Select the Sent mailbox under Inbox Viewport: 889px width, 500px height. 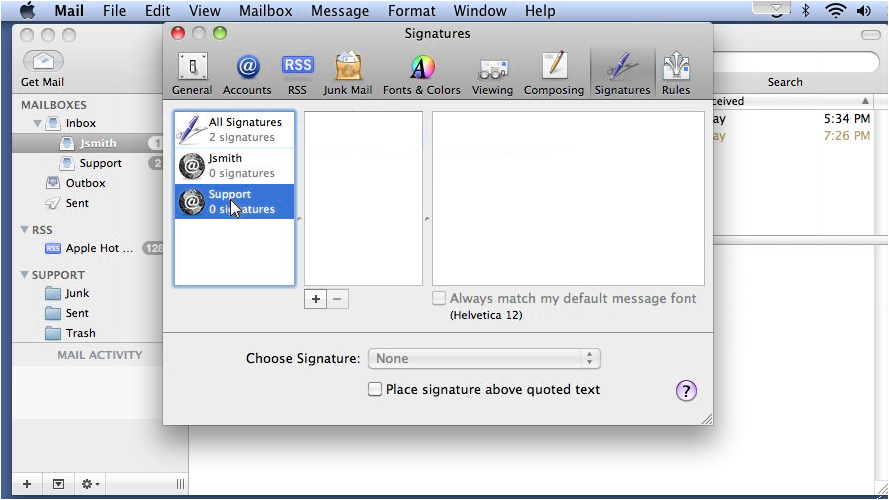click(77, 203)
